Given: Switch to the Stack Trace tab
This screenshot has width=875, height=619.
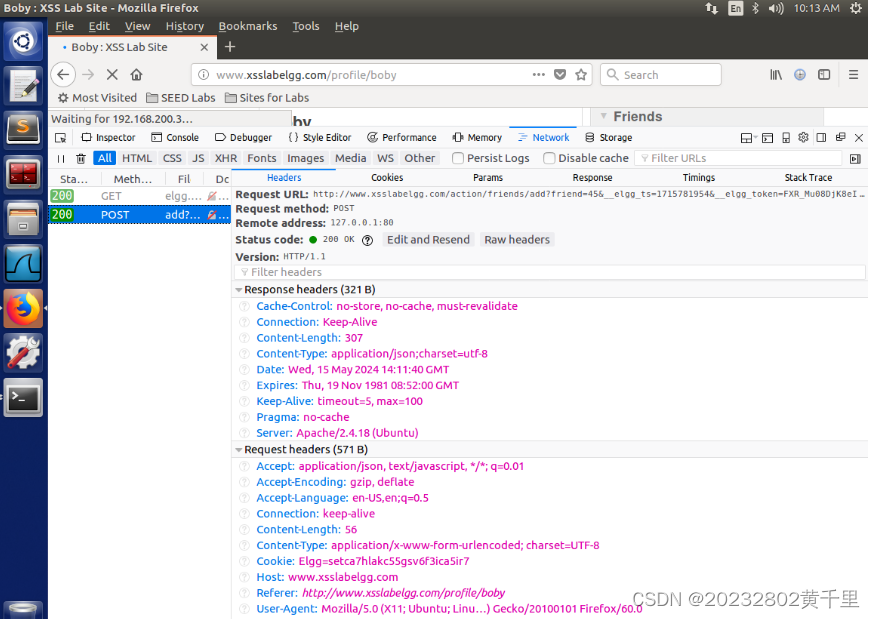Looking at the screenshot, I should point(808,177).
